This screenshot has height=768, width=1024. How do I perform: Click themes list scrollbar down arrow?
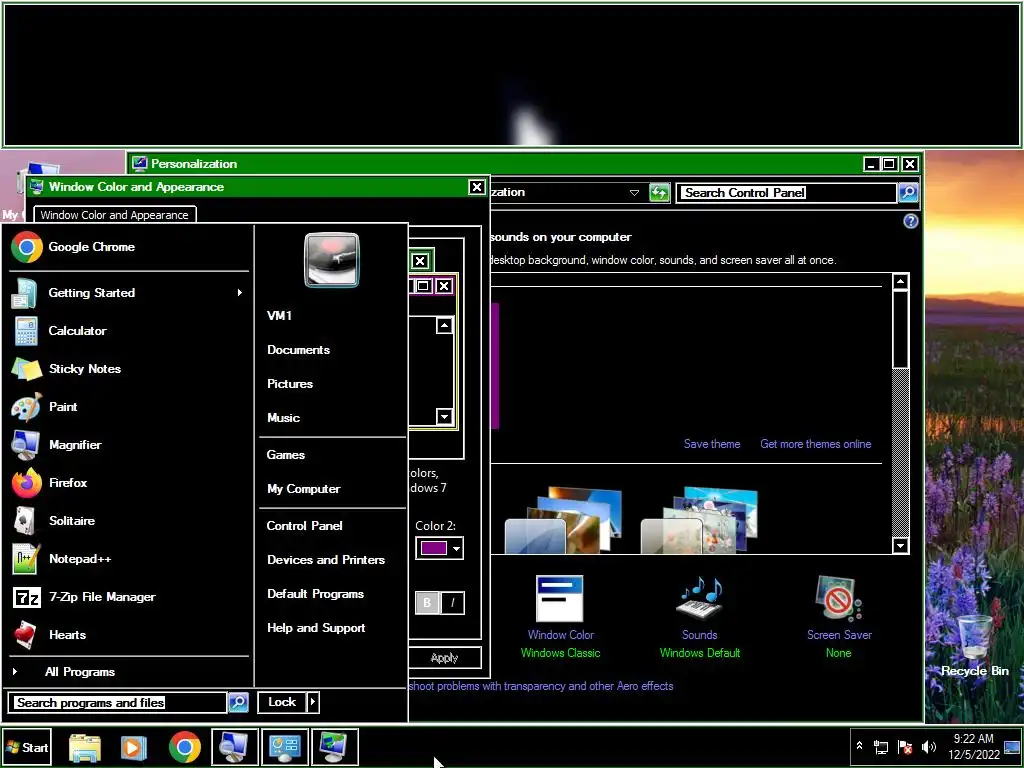click(x=901, y=545)
